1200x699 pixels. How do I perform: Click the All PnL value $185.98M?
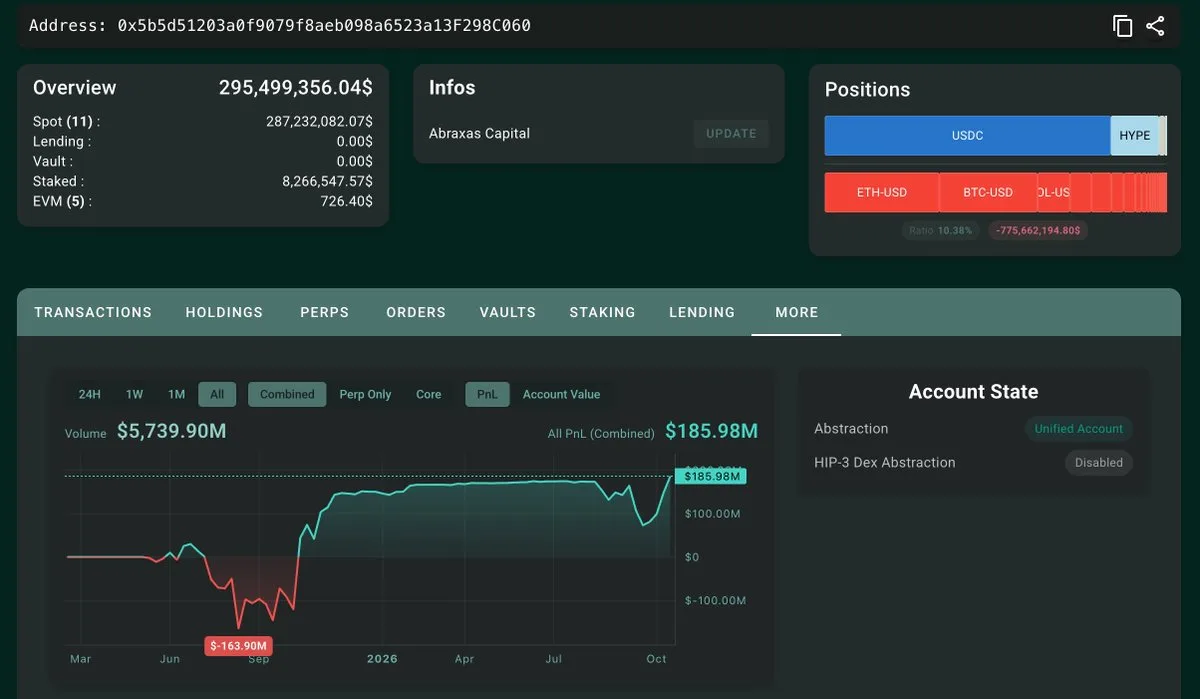pos(711,431)
